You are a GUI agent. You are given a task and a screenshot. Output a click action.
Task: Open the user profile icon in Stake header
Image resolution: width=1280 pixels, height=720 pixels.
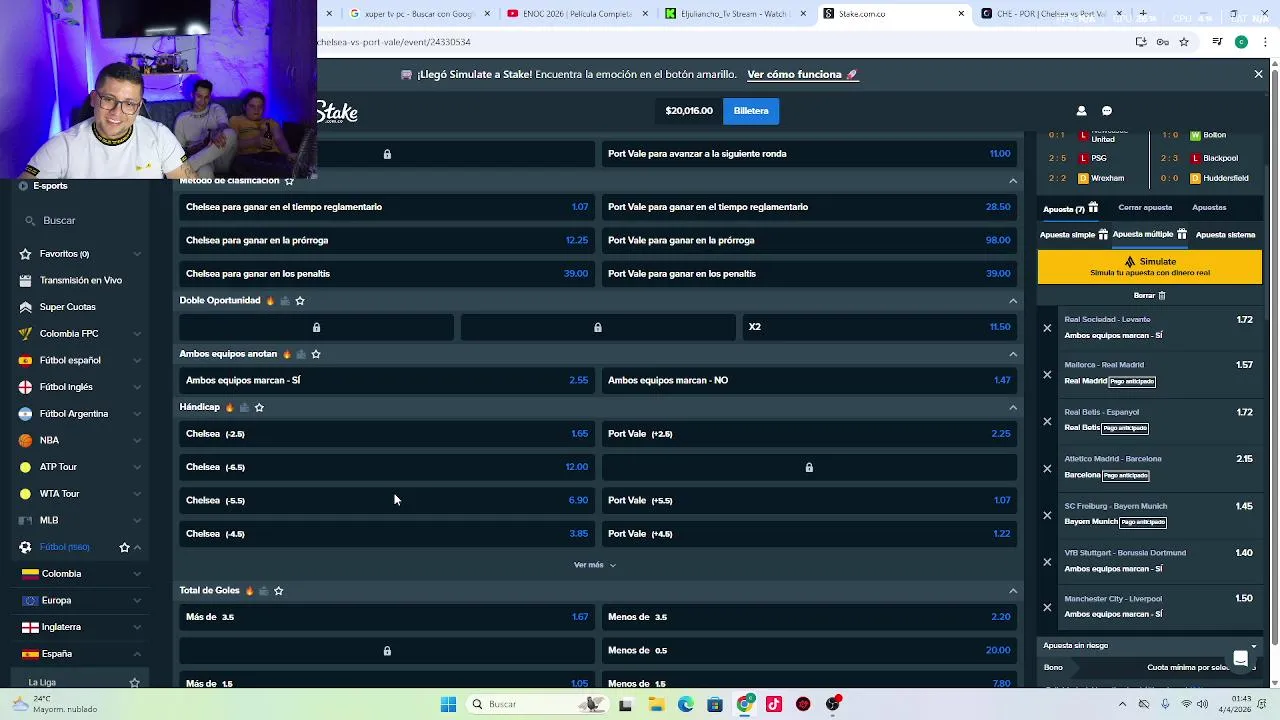1081,111
